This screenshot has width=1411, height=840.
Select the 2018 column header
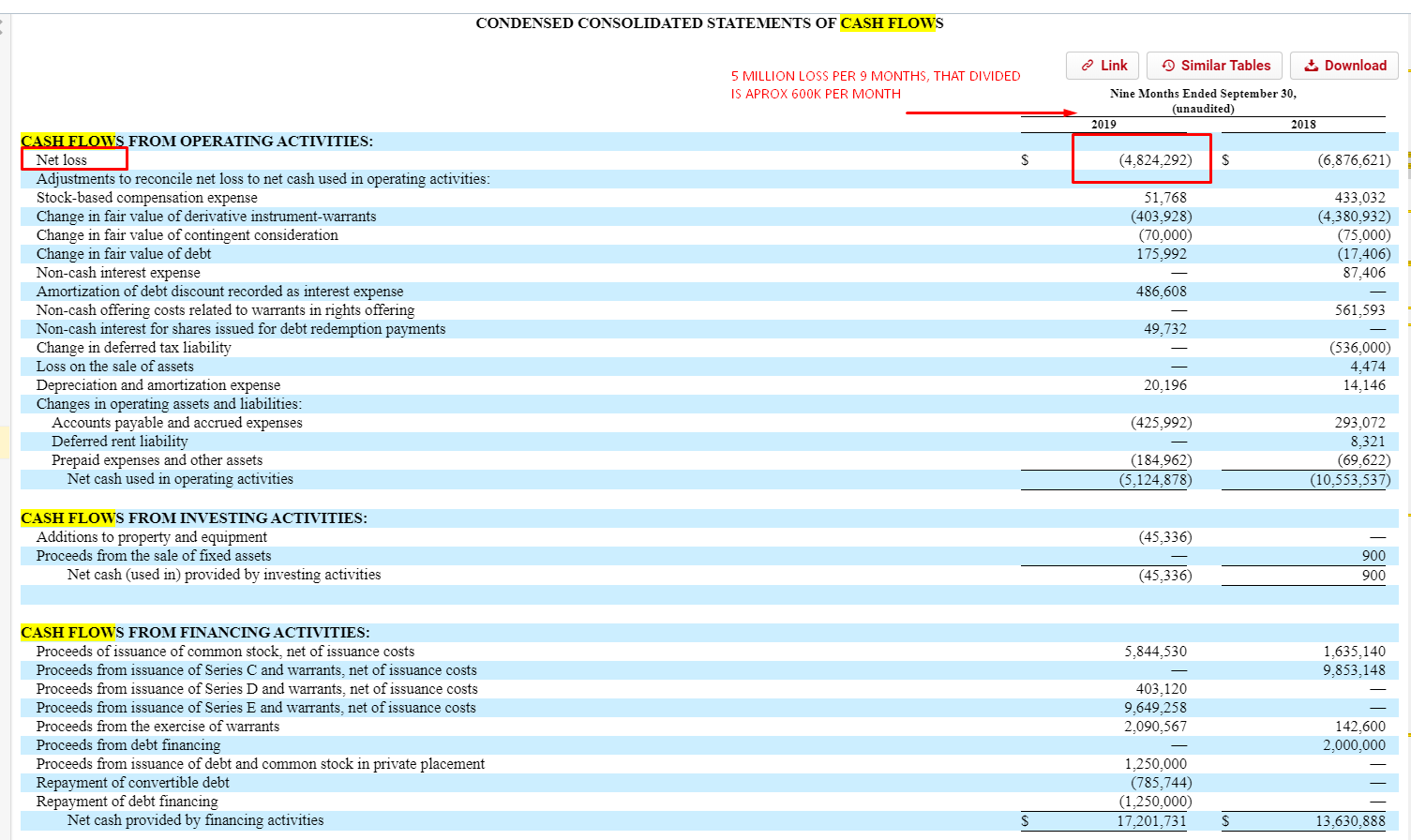pyautogui.click(x=1302, y=125)
